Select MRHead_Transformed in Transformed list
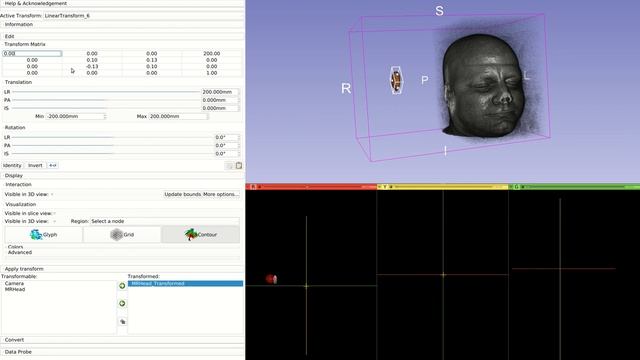This screenshot has height=360, width=640. click(185, 283)
